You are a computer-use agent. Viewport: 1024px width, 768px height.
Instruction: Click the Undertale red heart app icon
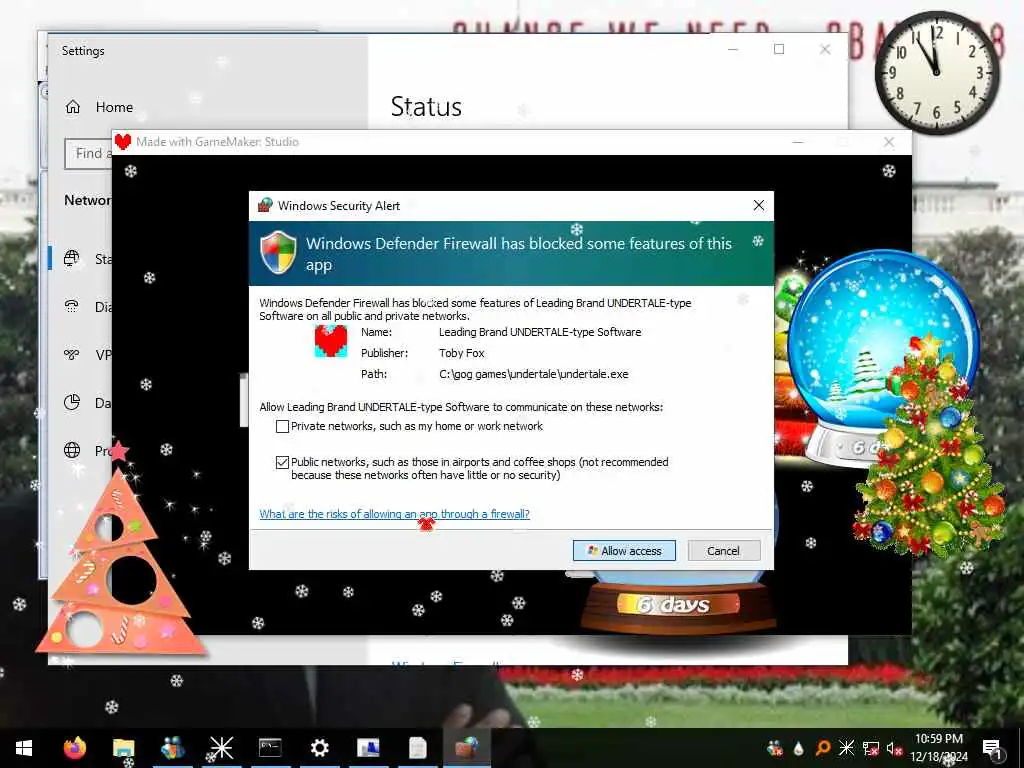point(331,341)
